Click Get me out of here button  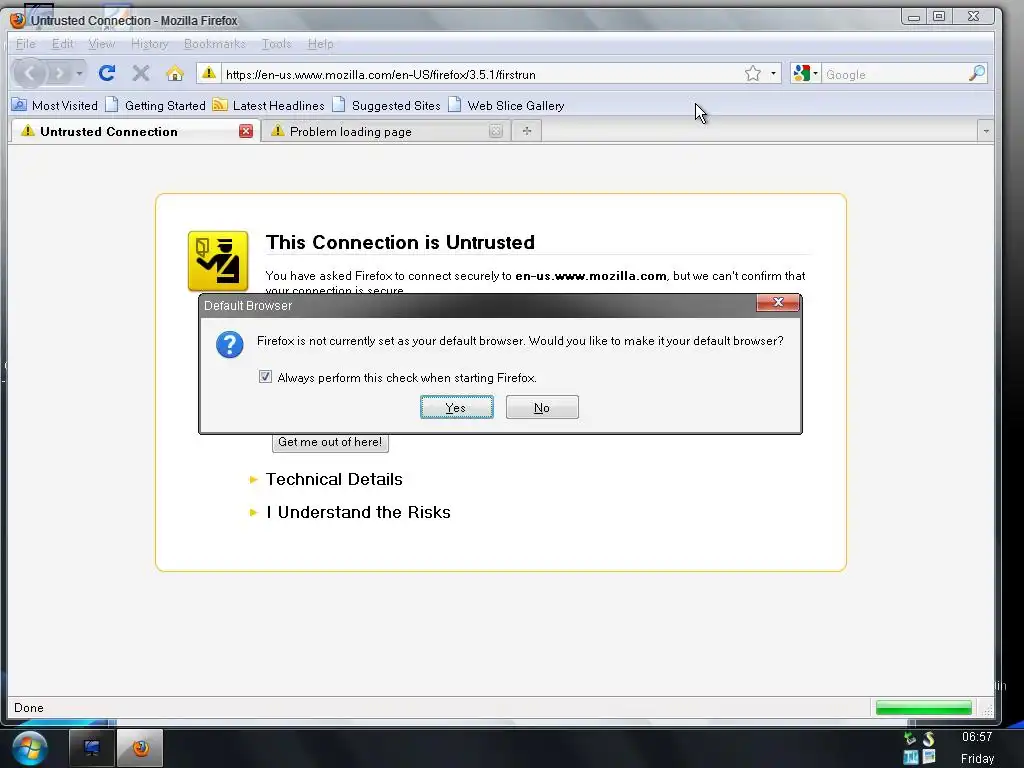(330, 442)
